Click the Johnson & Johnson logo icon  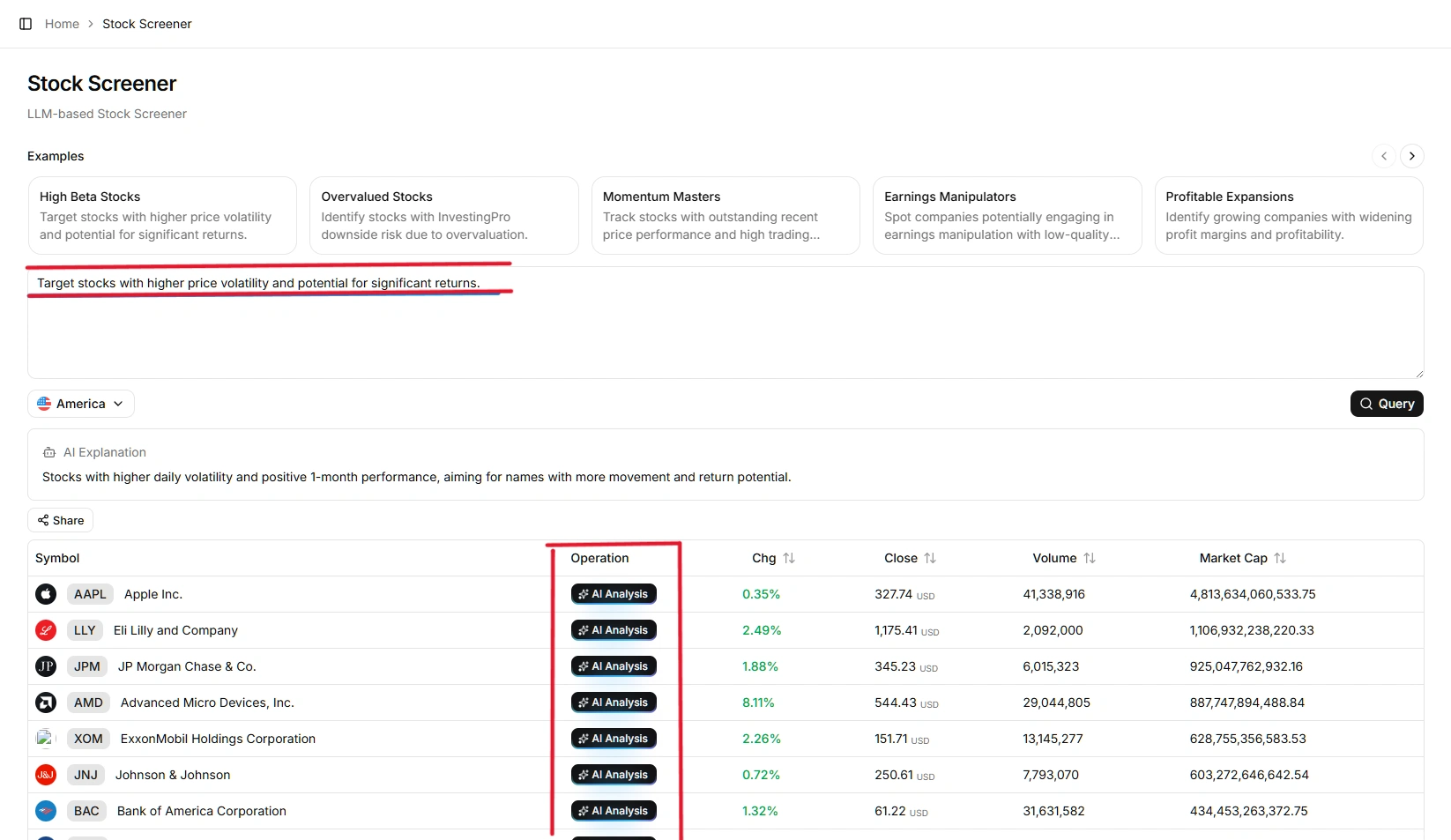click(46, 775)
